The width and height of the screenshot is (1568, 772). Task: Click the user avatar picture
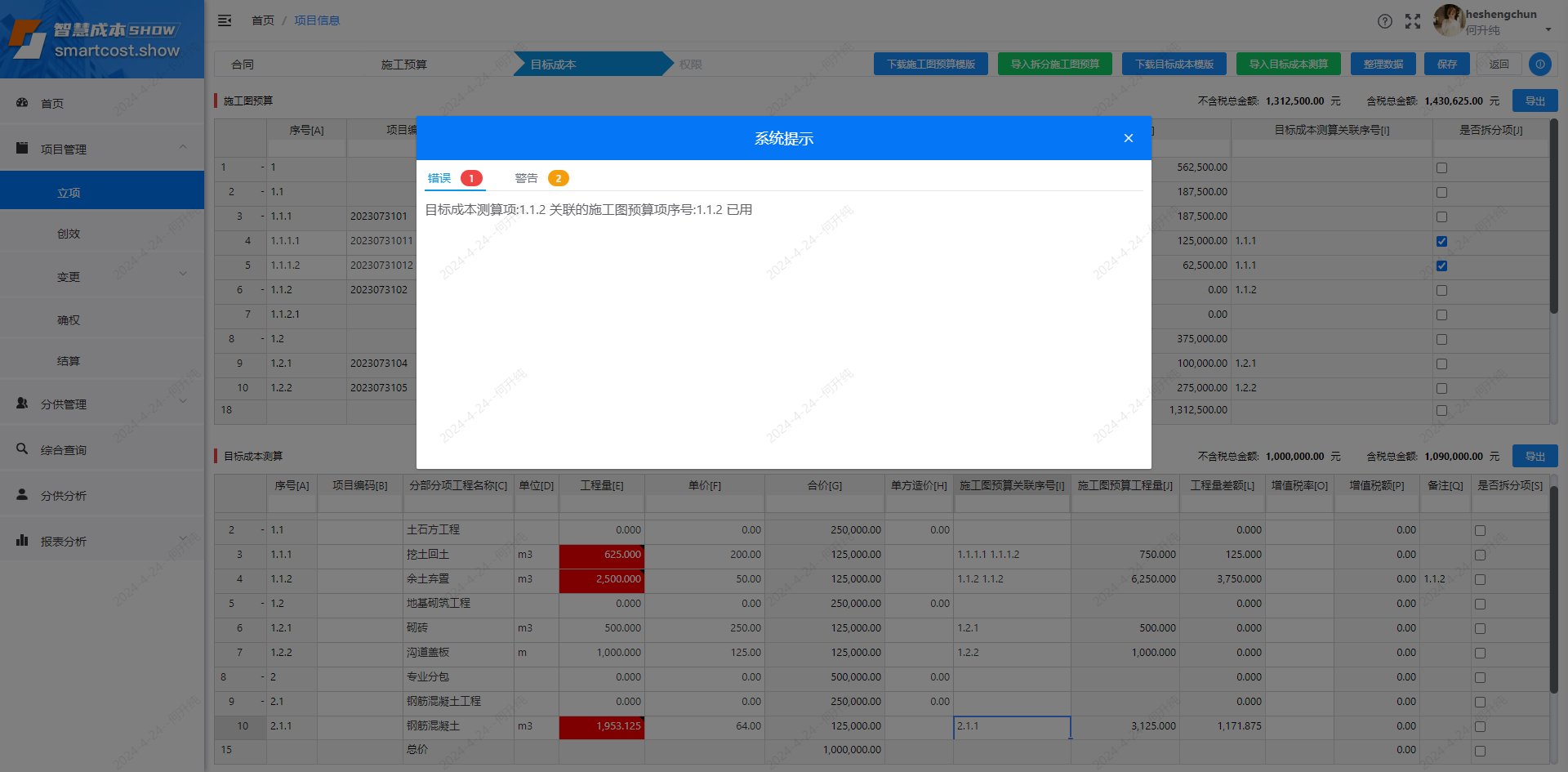tap(1448, 20)
